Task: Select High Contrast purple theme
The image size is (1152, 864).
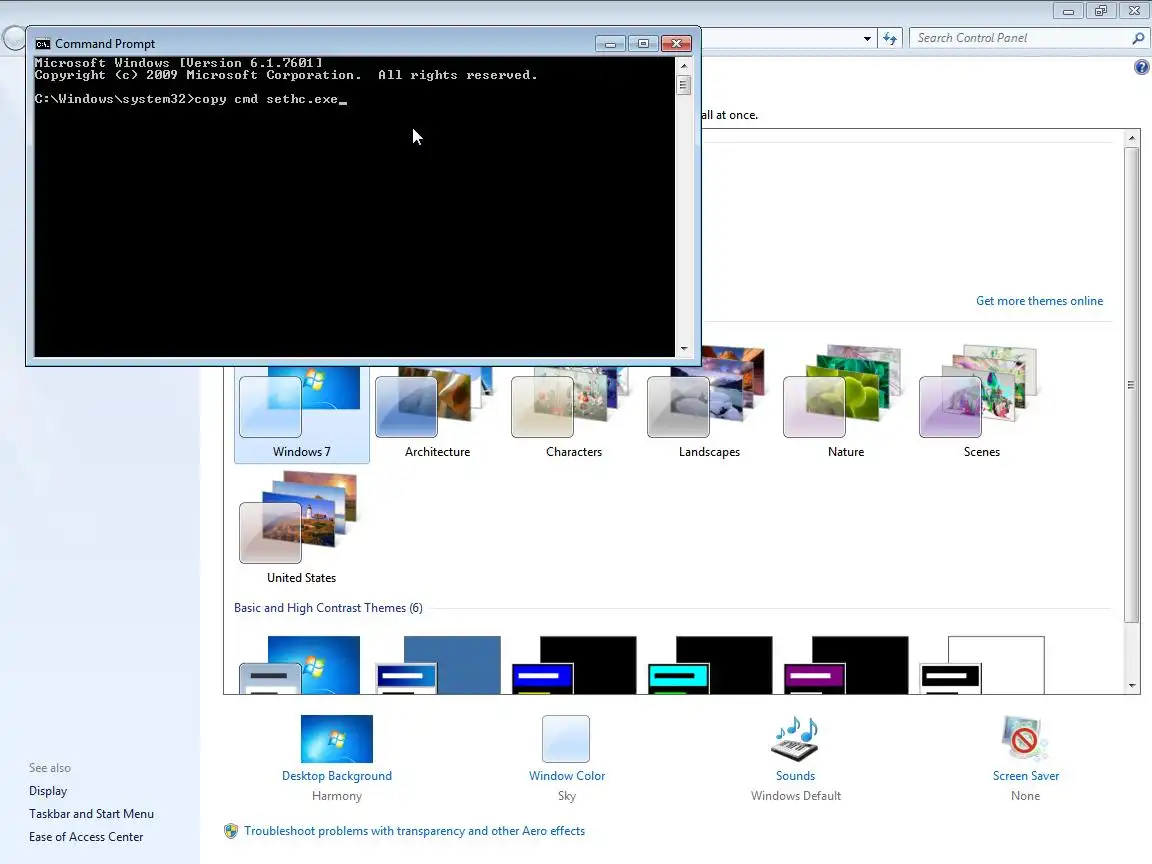Action: (846, 665)
